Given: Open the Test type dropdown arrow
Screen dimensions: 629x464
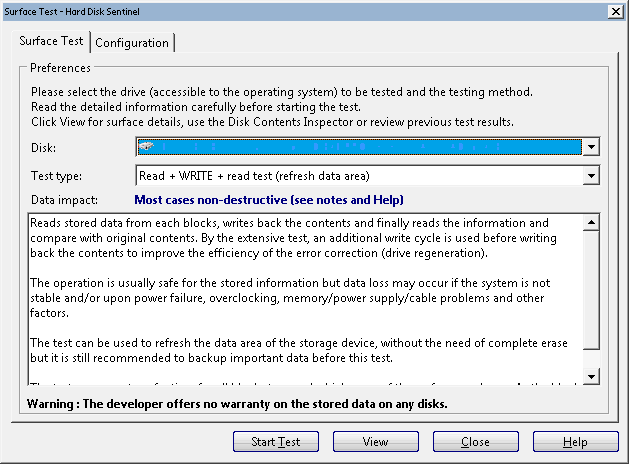Looking at the screenshot, I should pos(591,176).
